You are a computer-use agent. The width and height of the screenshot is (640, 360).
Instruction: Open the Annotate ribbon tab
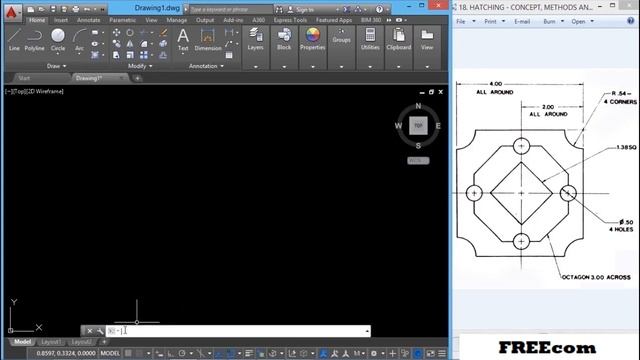[x=88, y=20]
